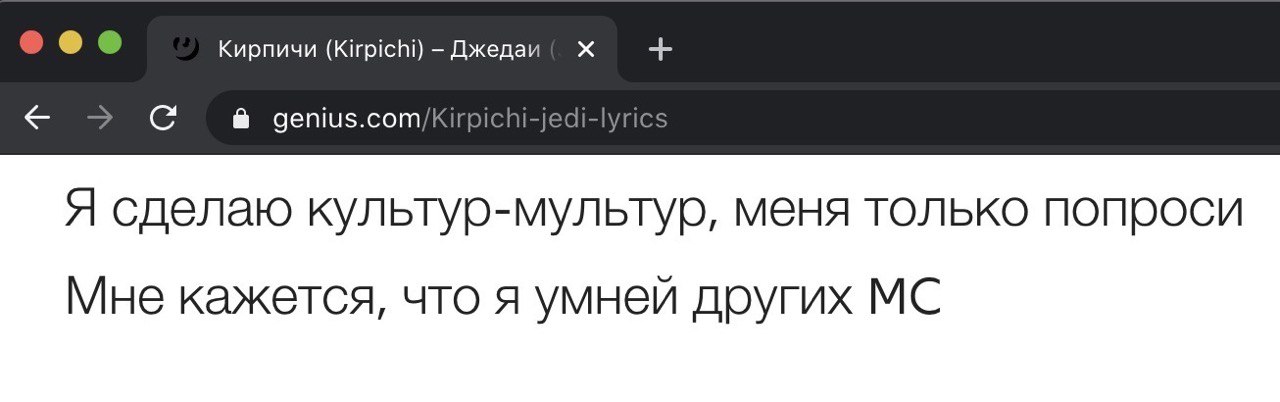Open a new tab with the plus button

[660, 48]
